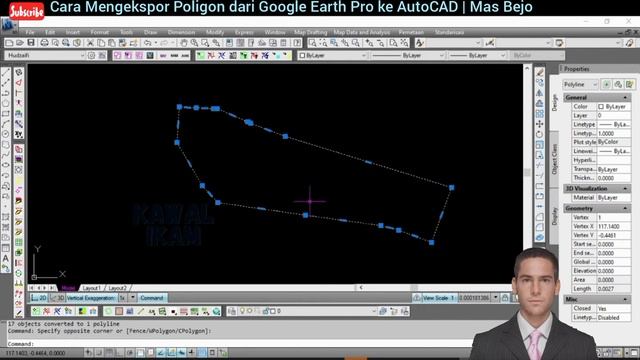Click the Vertex X value 117.1400
Viewport: 640px width, 360px height.
point(614,227)
